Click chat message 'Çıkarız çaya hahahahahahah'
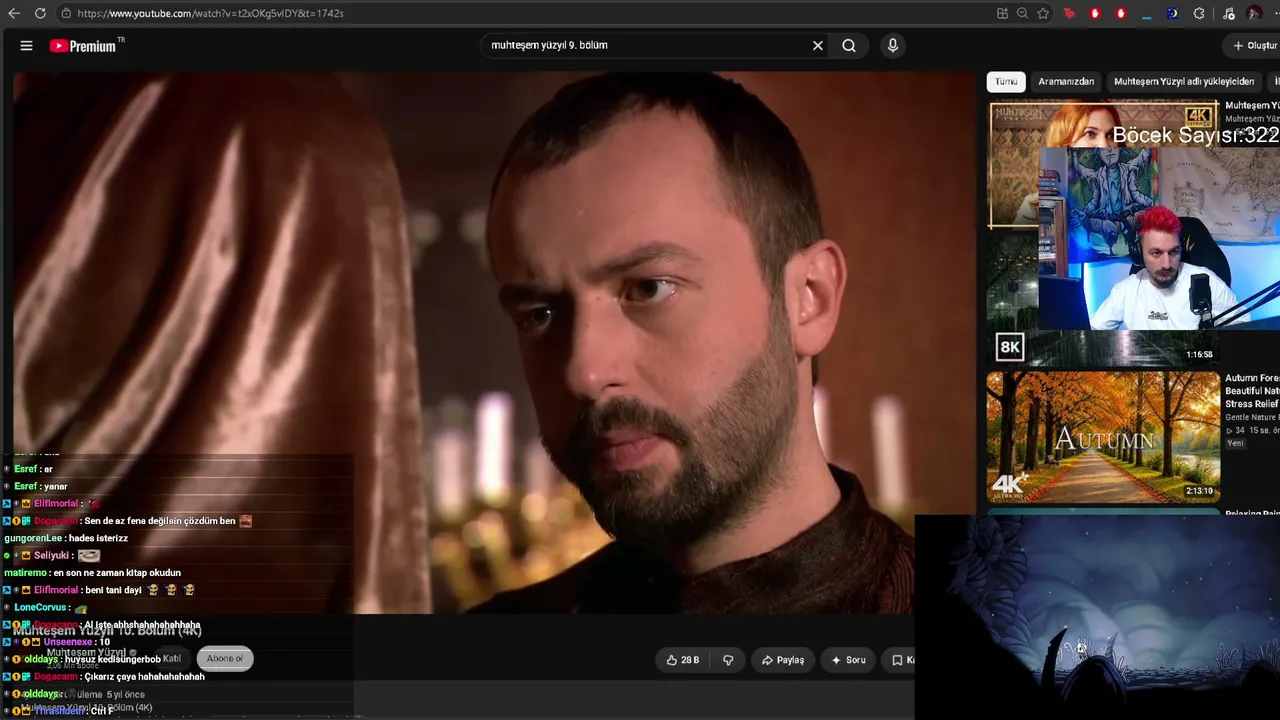The width and height of the screenshot is (1280, 720). pos(144,677)
